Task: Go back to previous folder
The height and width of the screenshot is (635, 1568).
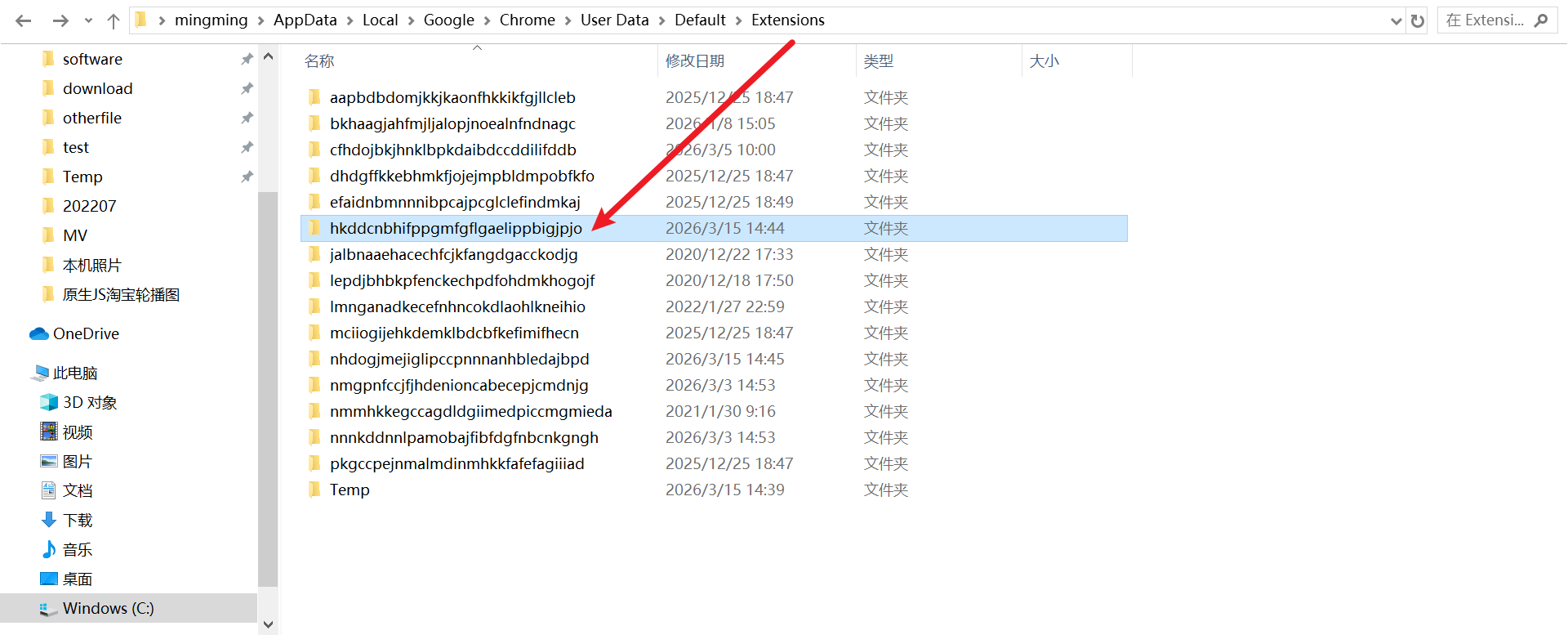Action: pyautogui.click(x=24, y=20)
